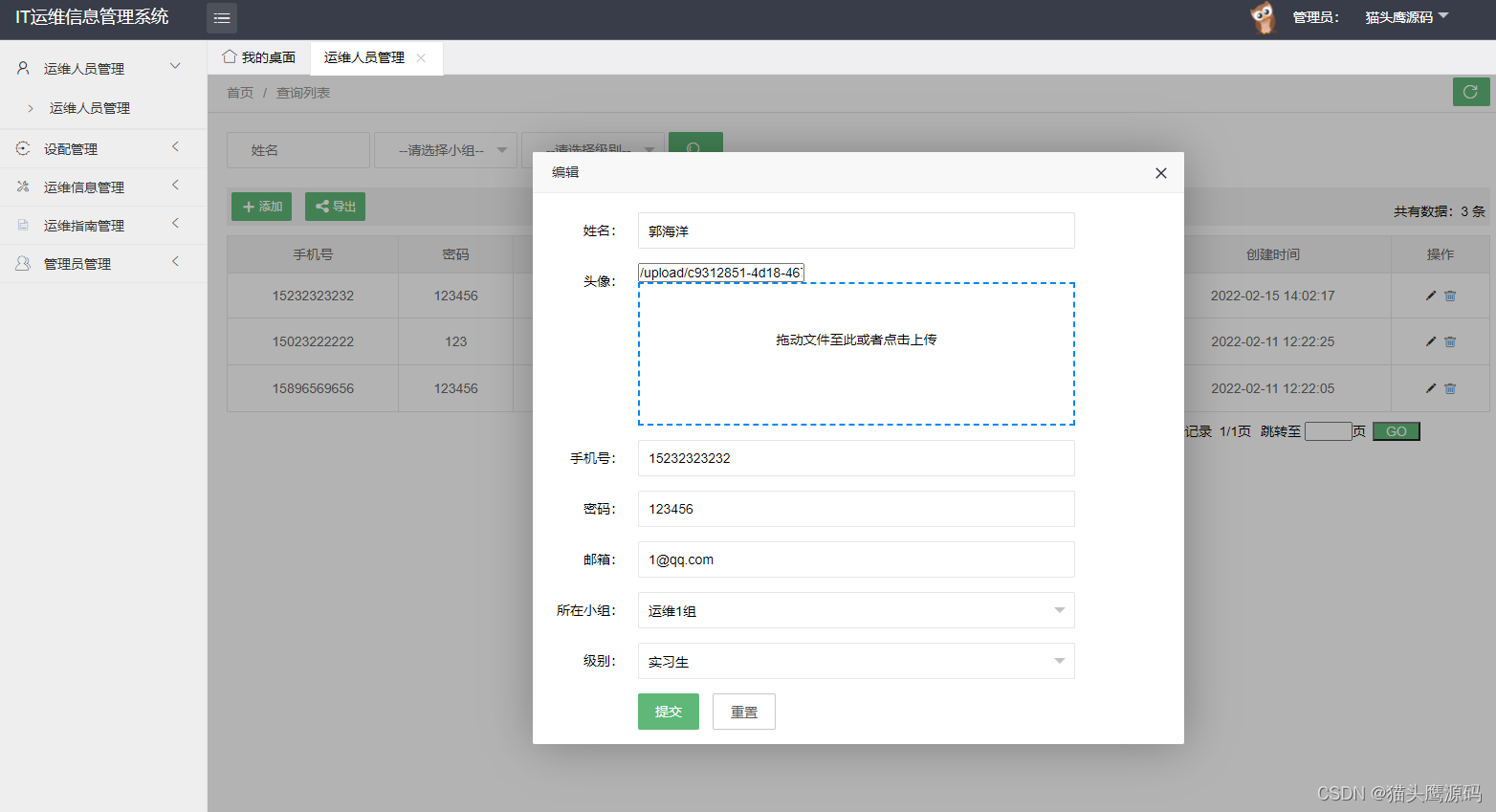Toggle the sidebar hamburger menu icon

(x=222, y=18)
